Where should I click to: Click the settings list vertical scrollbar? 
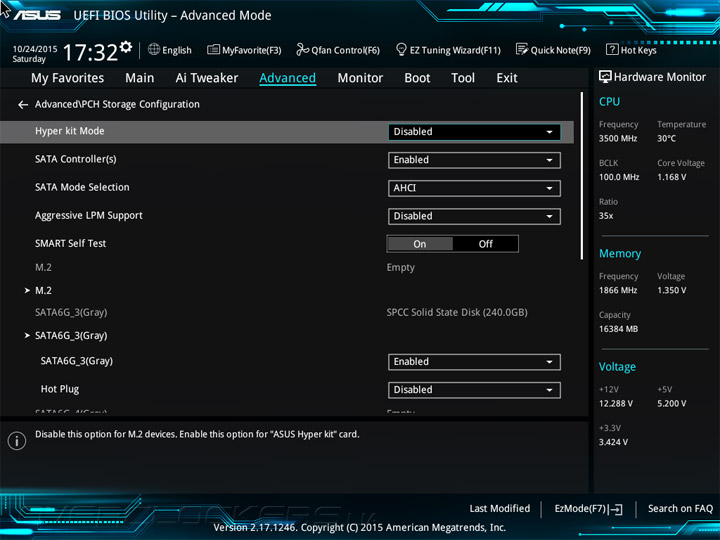click(x=582, y=175)
